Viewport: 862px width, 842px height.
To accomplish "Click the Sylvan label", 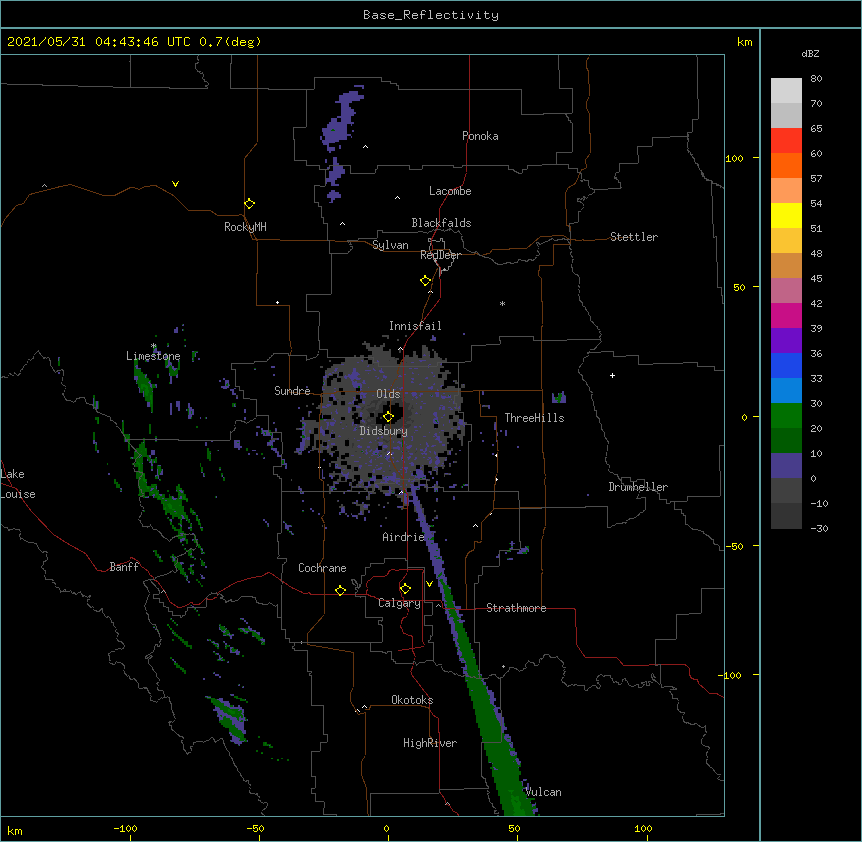I will (x=390, y=245).
